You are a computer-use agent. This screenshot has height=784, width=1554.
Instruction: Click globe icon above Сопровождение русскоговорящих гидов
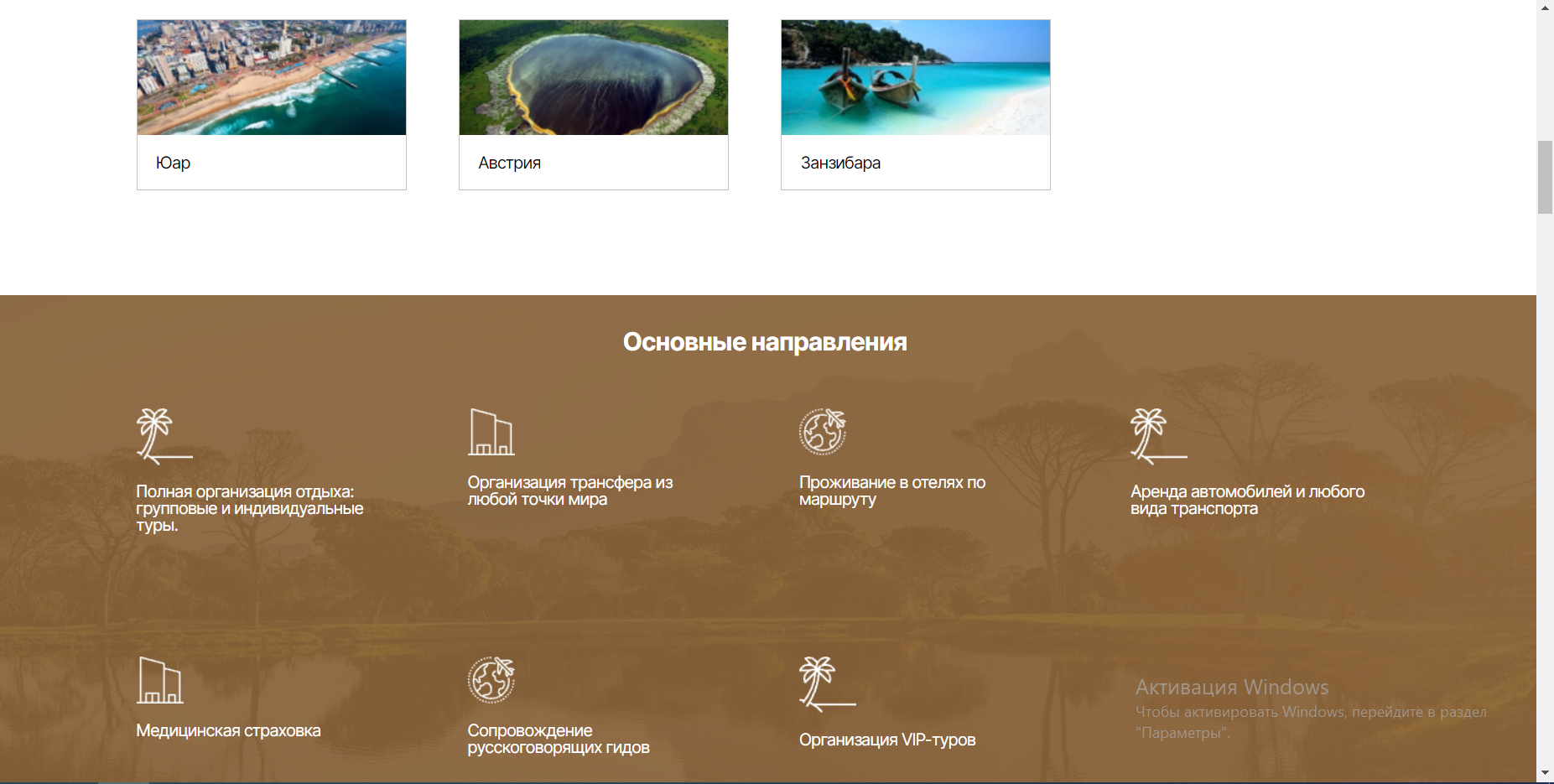point(491,680)
